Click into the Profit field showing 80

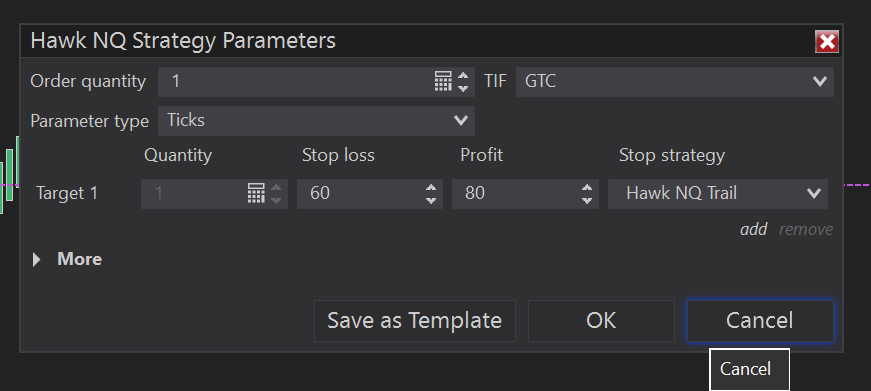[x=515, y=193]
